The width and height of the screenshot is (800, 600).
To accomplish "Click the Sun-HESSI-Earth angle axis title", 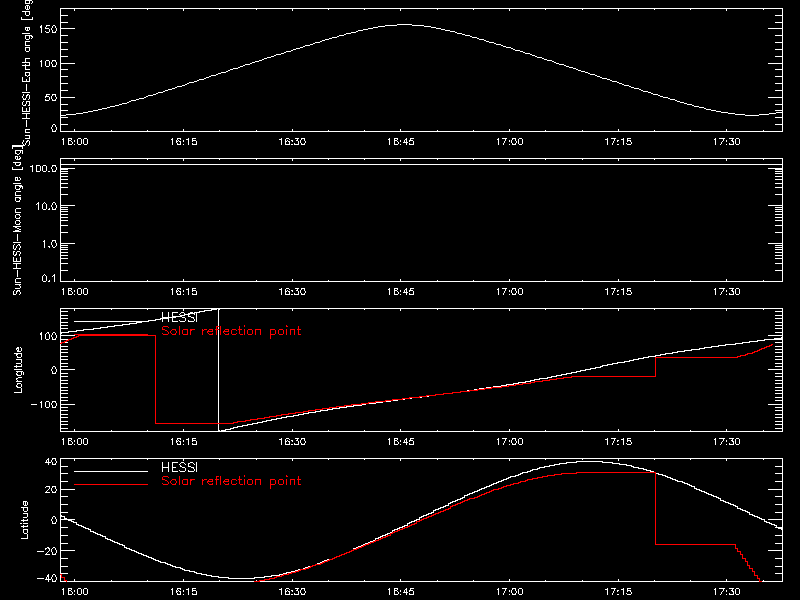I will (27, 71).
